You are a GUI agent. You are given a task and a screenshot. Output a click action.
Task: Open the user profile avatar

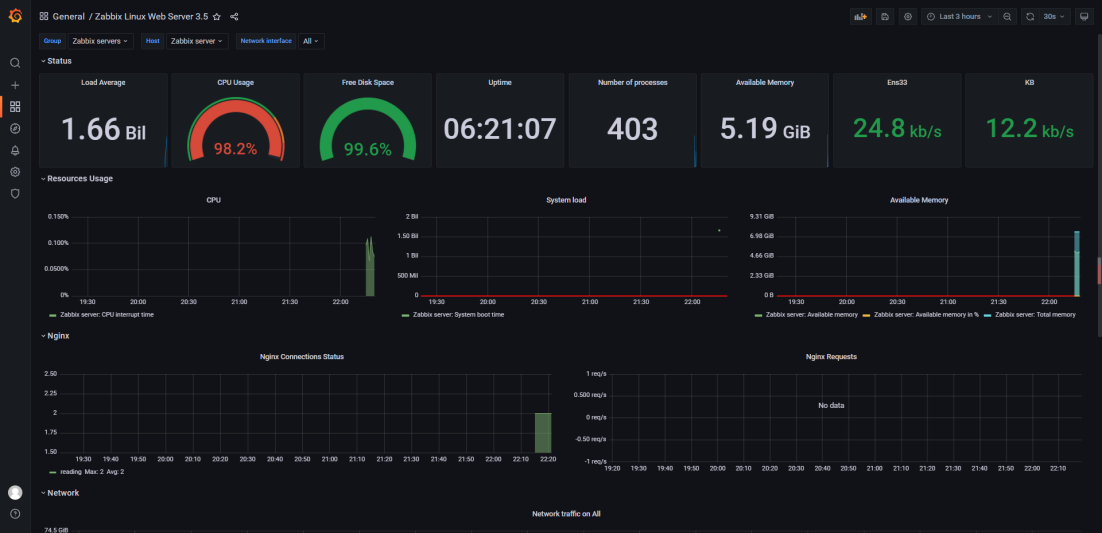coord(15,492)
